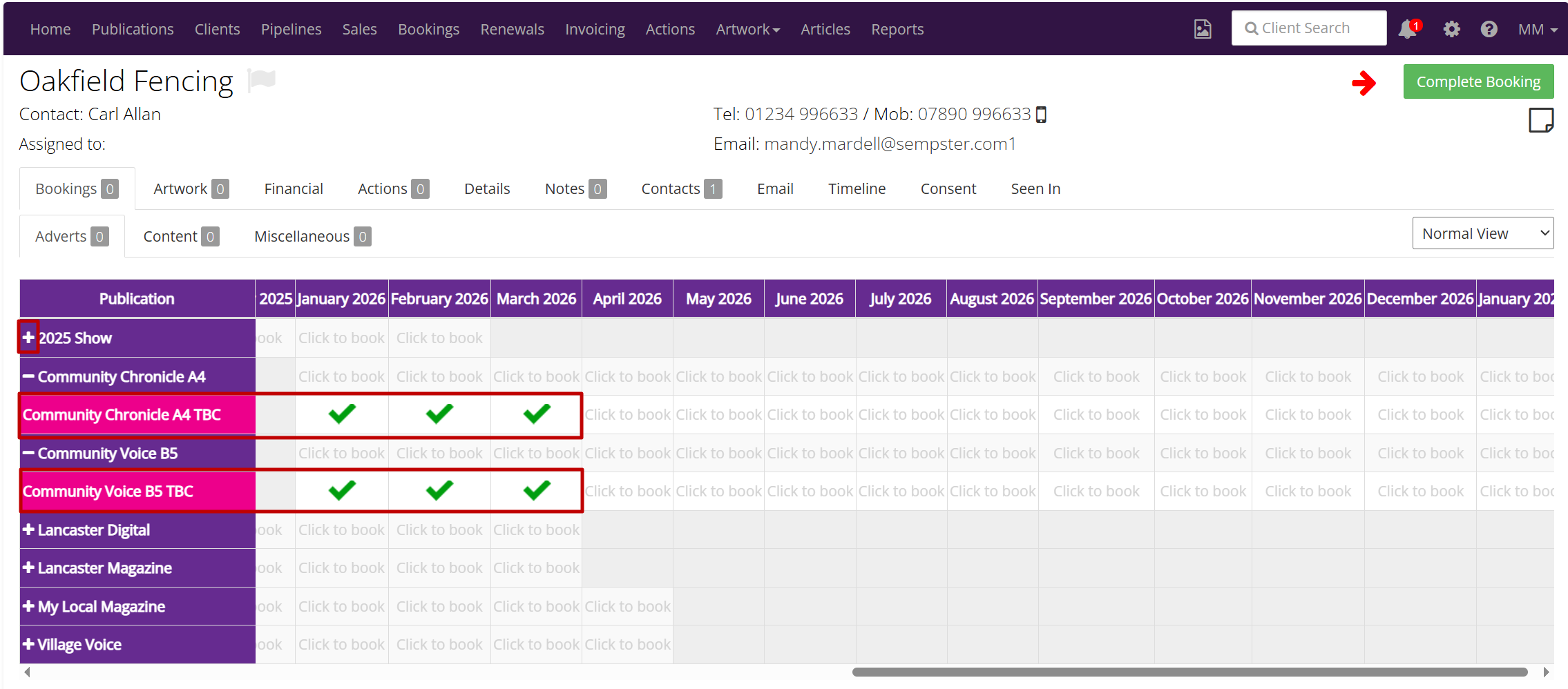Image resolution: width=1568 pixels, height=689 pixels.
Task: Collapse the Community Chronicle A4 row
Action: click(x=28, y=376)
